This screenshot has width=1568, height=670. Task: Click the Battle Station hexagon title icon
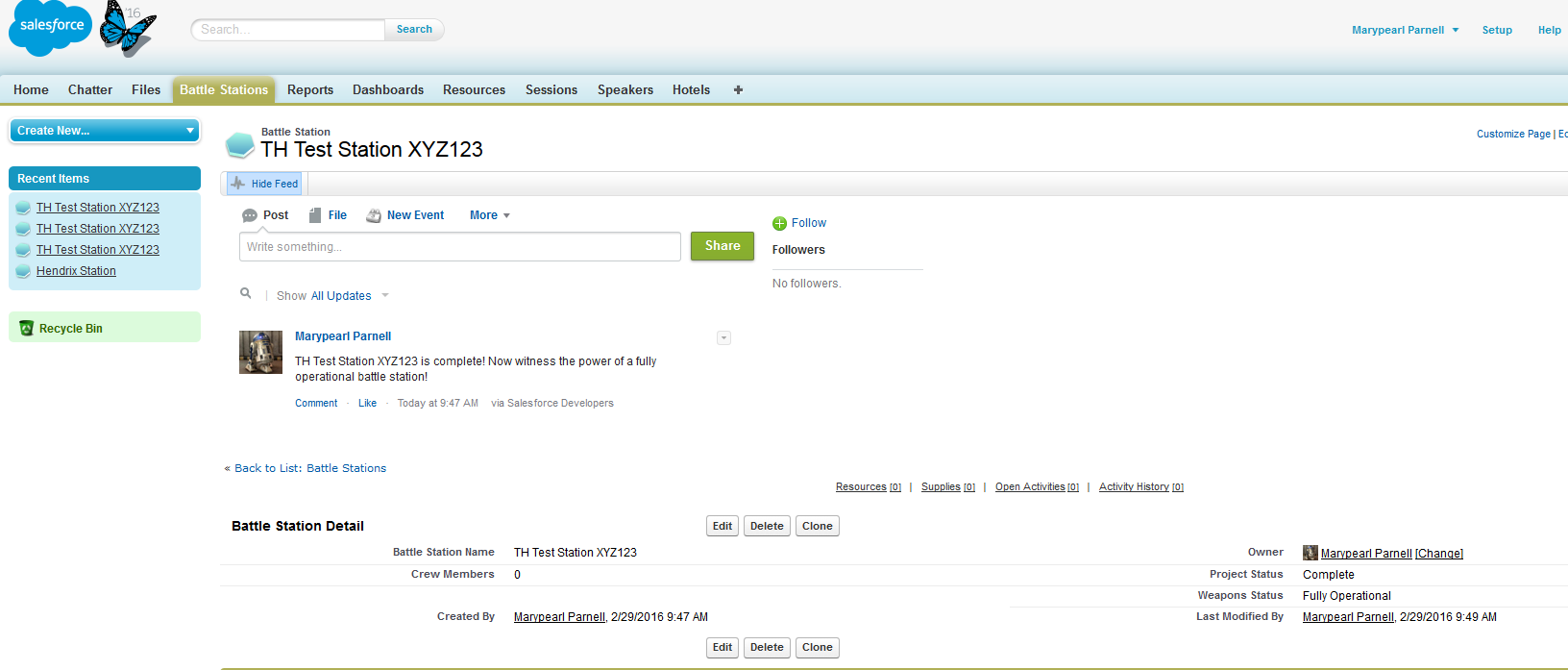point(239,145)
